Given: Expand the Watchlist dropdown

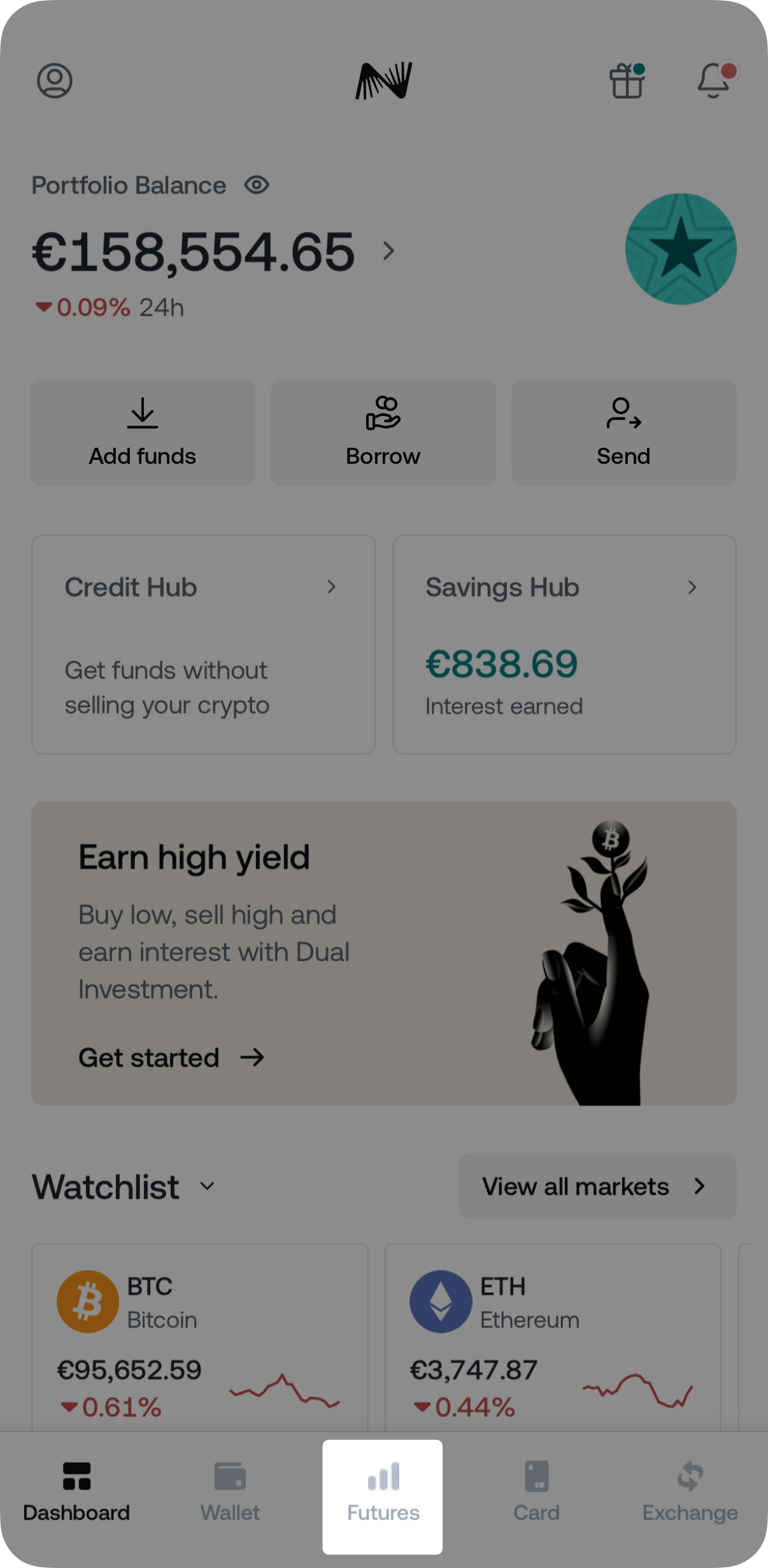Looking at the screenshot, I should point(208,1186).
